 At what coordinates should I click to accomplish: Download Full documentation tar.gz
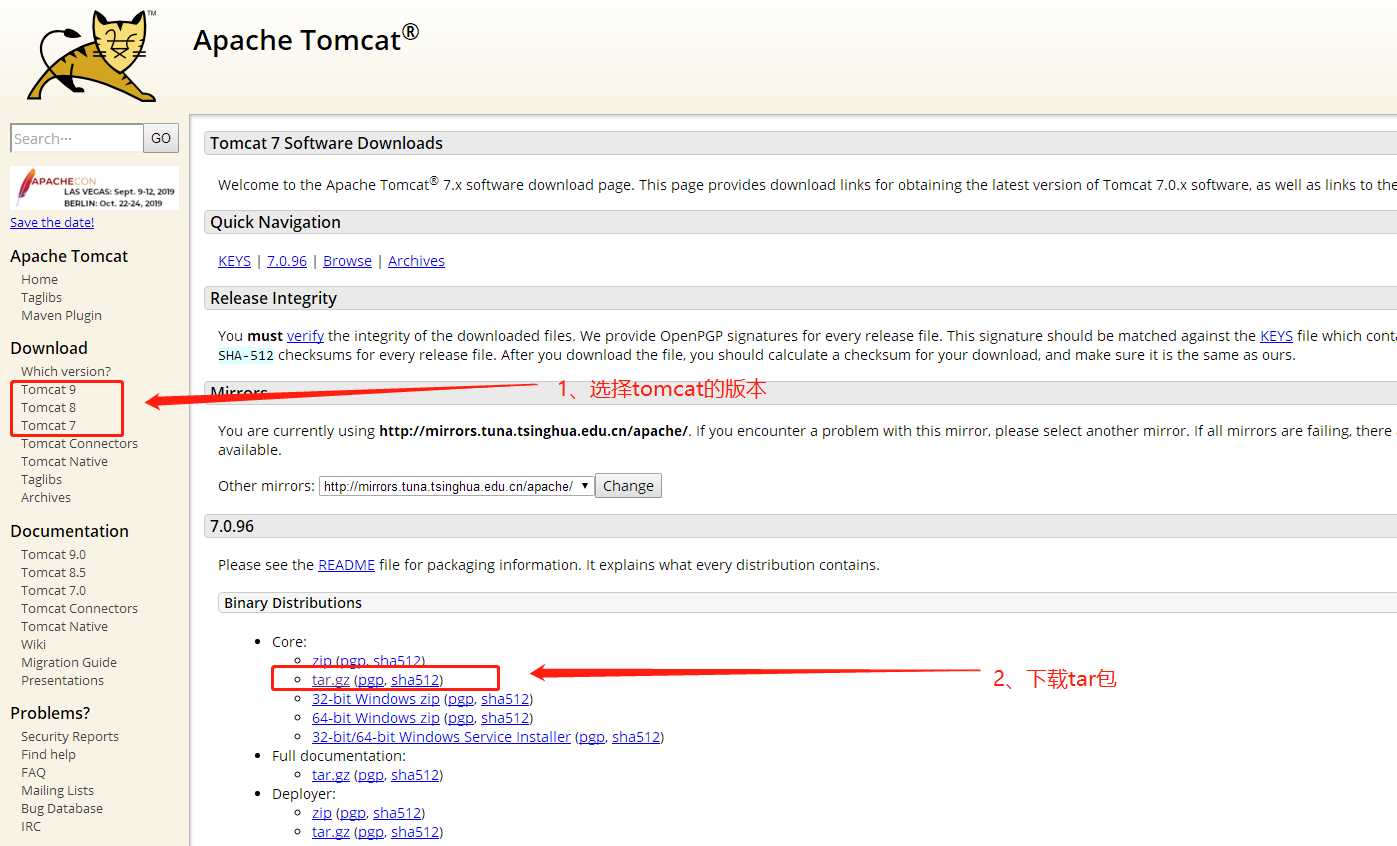331,775
